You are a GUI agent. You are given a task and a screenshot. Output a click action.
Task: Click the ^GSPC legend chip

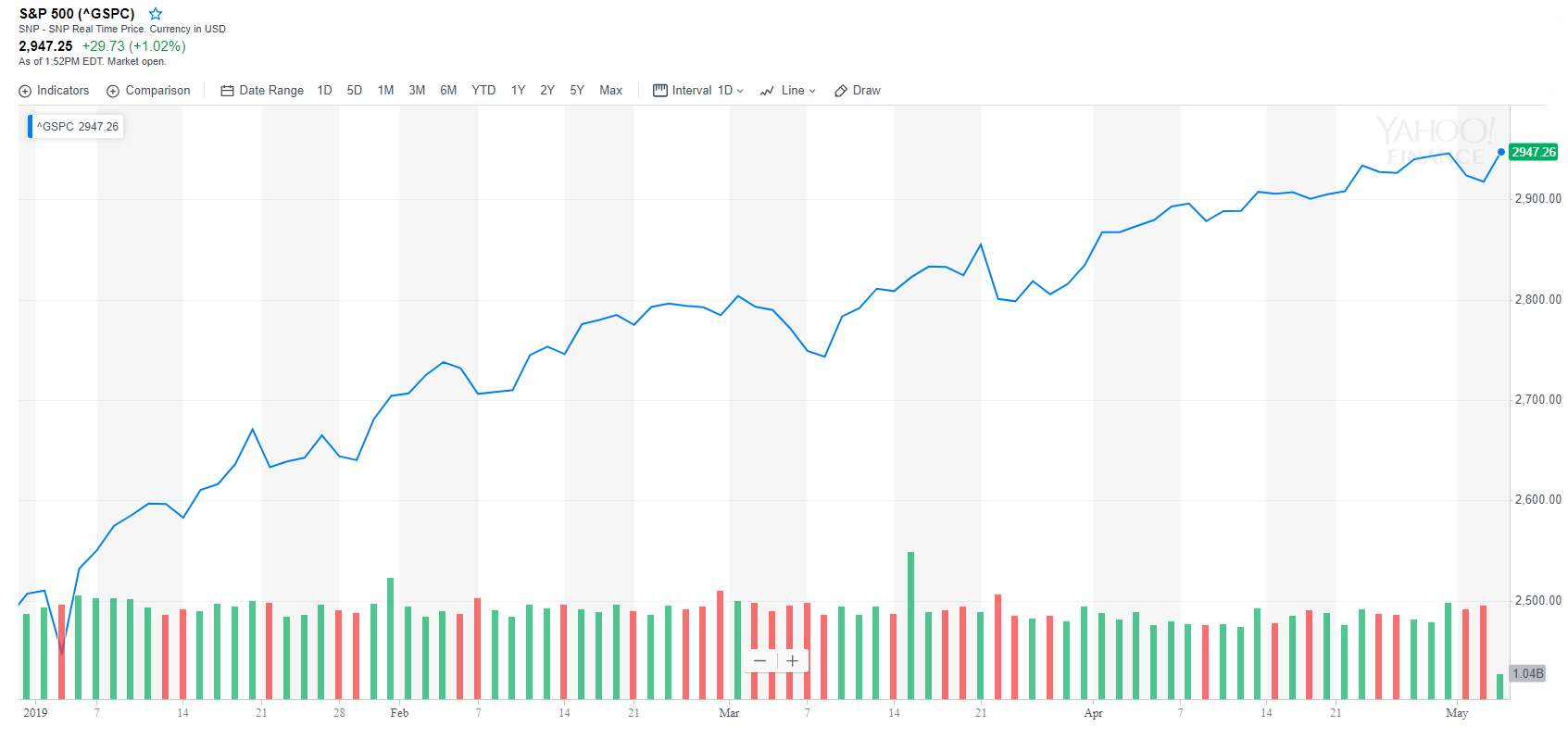click(x=74, y=126)
